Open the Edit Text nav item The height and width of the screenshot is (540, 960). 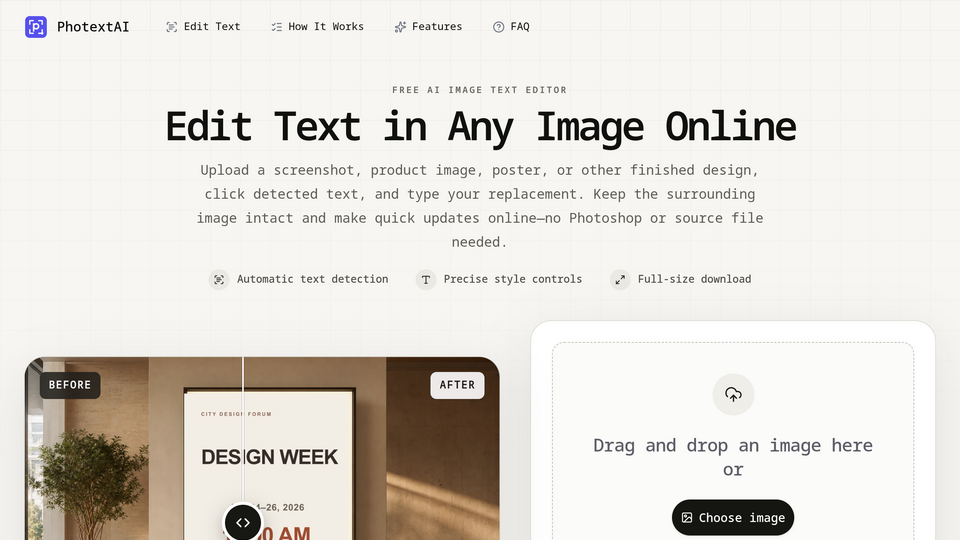point(203,27)
